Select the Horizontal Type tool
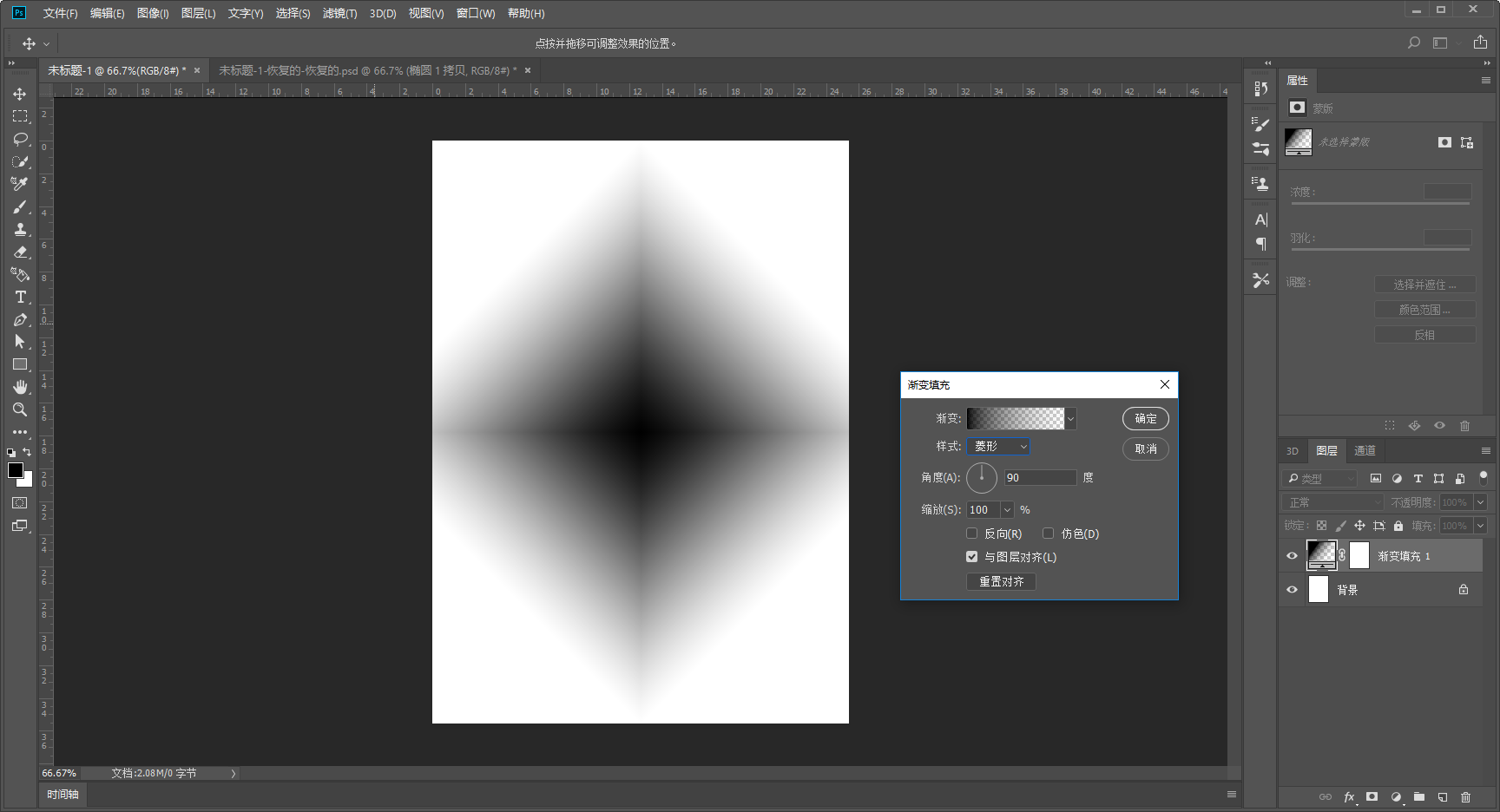 click(20, 297)
